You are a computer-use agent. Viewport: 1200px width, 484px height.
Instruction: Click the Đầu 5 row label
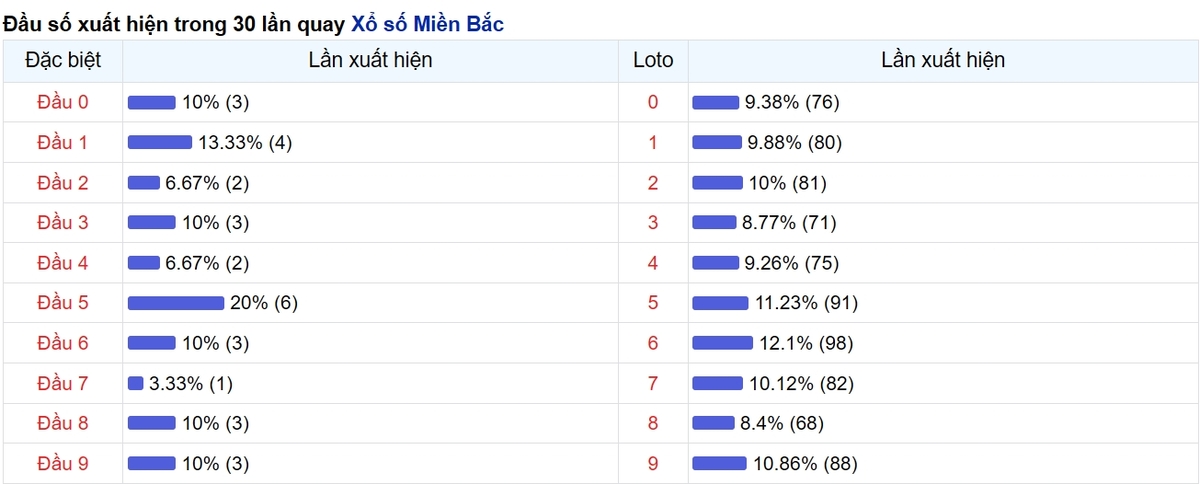(x=62, y=303)
